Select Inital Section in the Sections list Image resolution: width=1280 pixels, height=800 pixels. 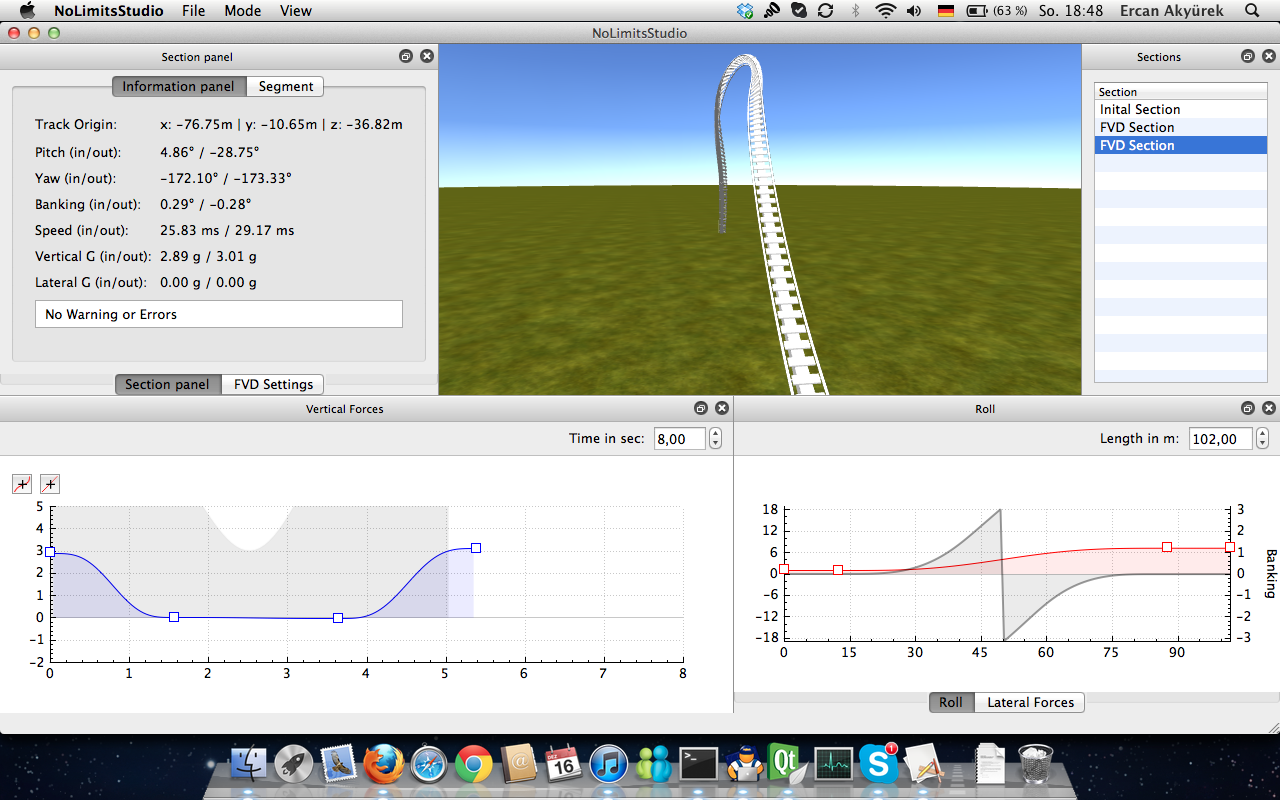click(x=1140, y=110)
